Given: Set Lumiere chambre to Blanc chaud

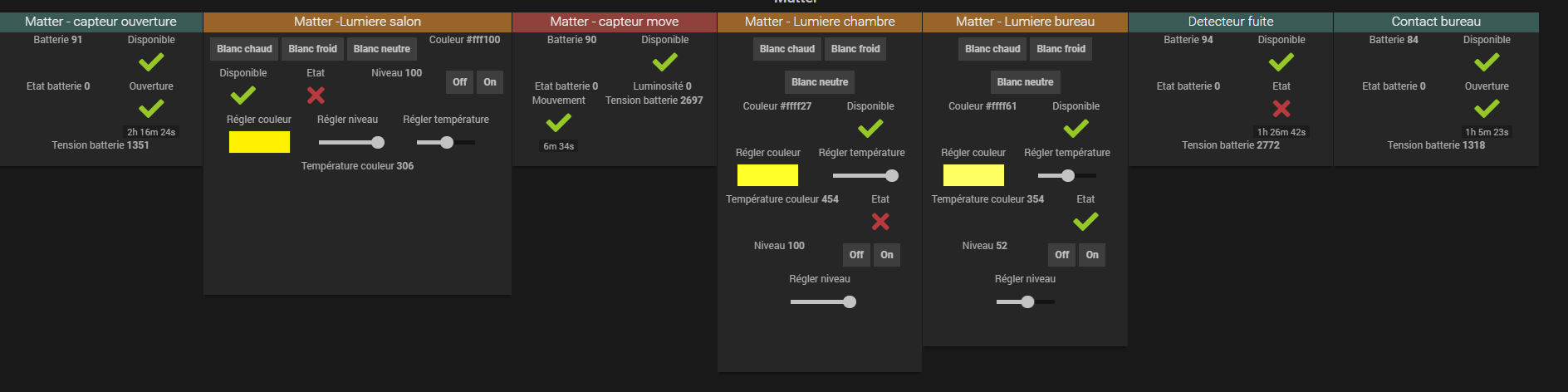Looking at the screenshot, I should click(787, 49).
